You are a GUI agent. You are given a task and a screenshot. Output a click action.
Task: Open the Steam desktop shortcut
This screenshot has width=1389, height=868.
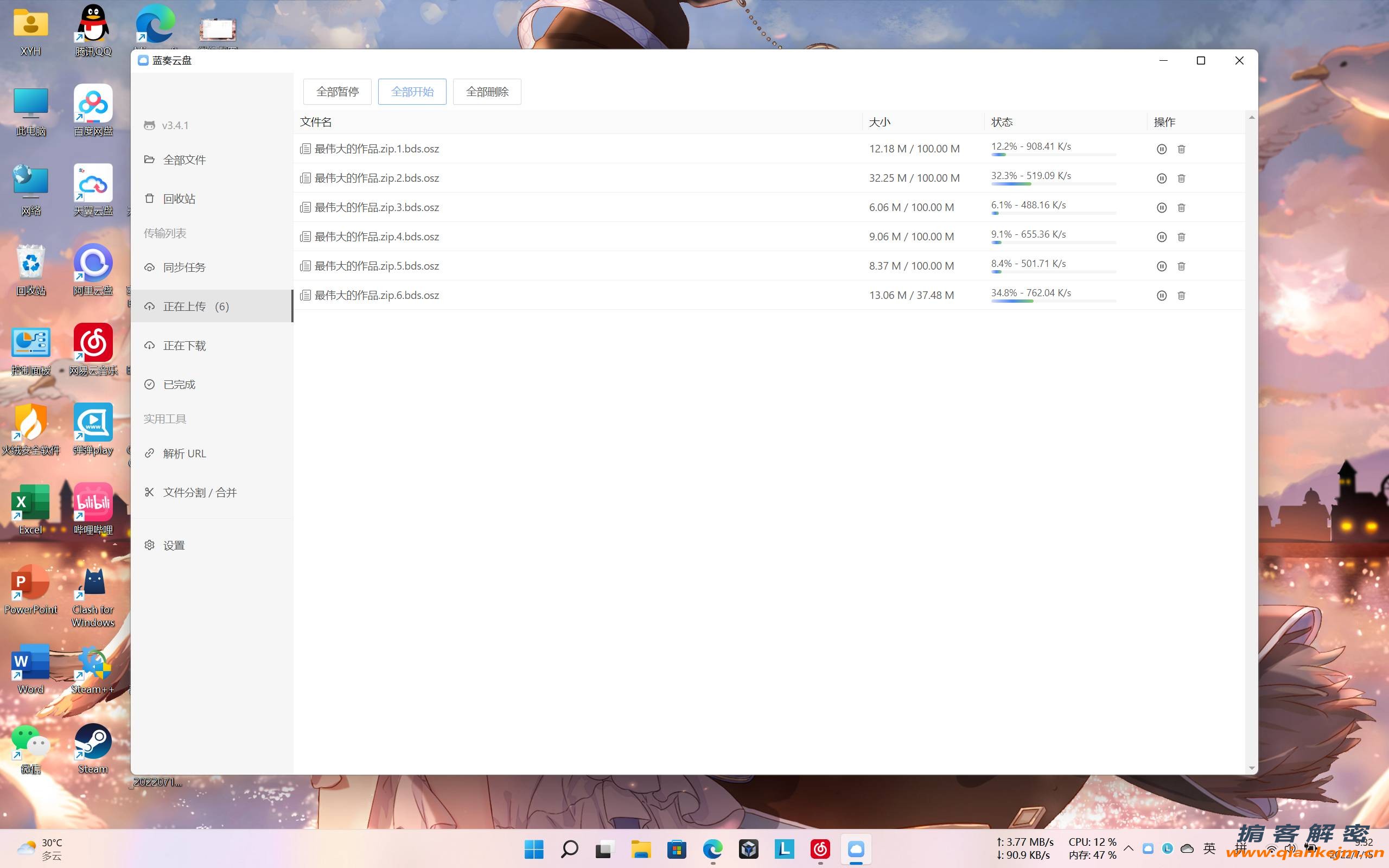[93, 749]
